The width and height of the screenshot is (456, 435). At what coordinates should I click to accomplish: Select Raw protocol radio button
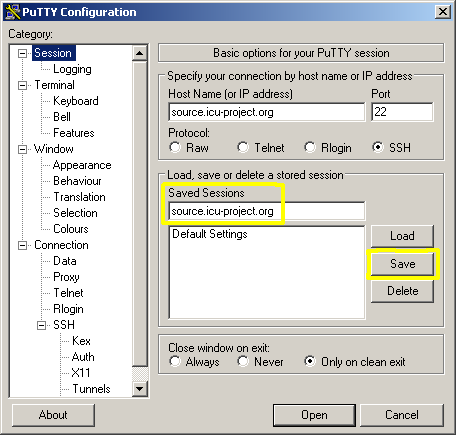pyautogui.click(x=175, y=147)
